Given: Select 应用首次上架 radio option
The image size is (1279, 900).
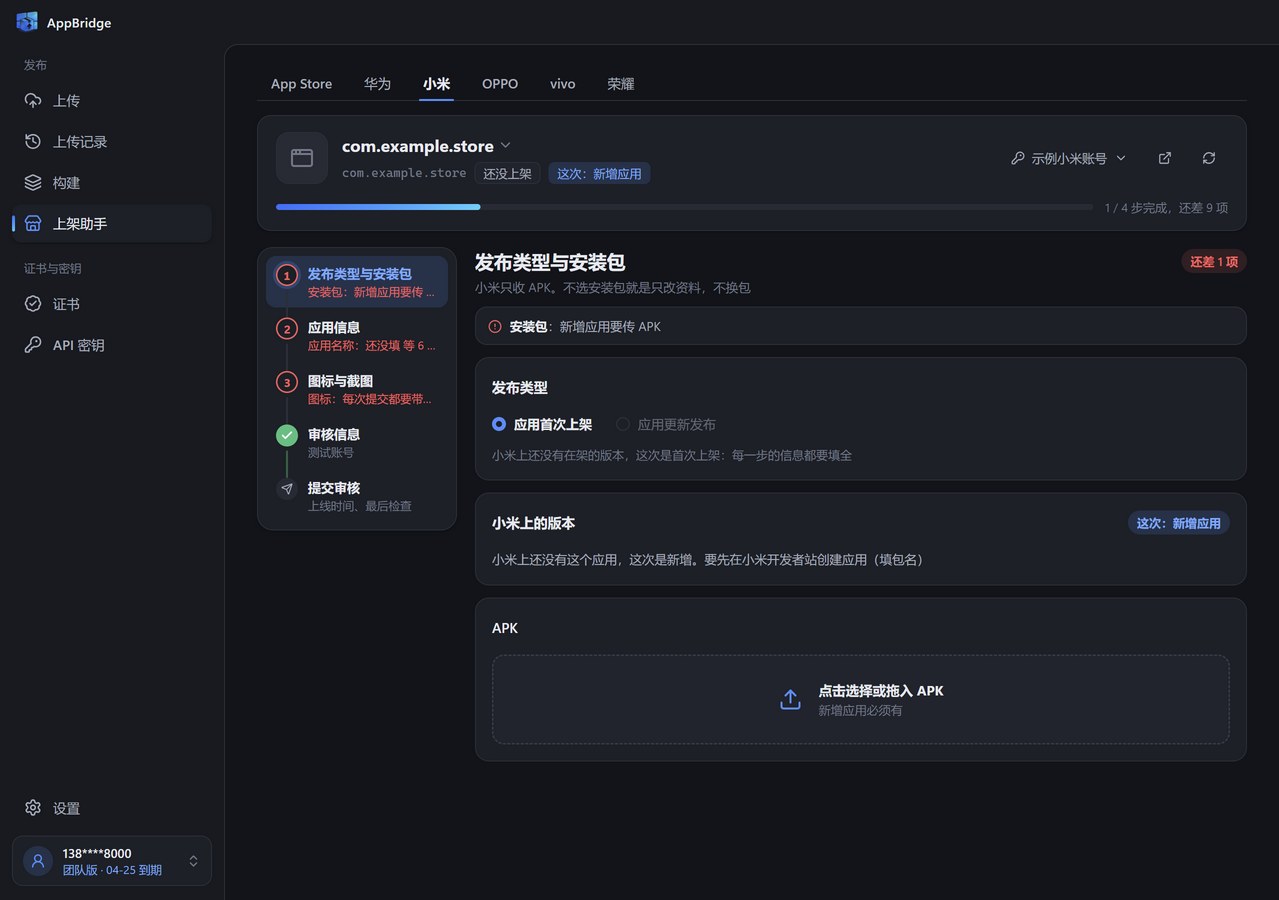Looking at the screenshot, I should (542, 424).
